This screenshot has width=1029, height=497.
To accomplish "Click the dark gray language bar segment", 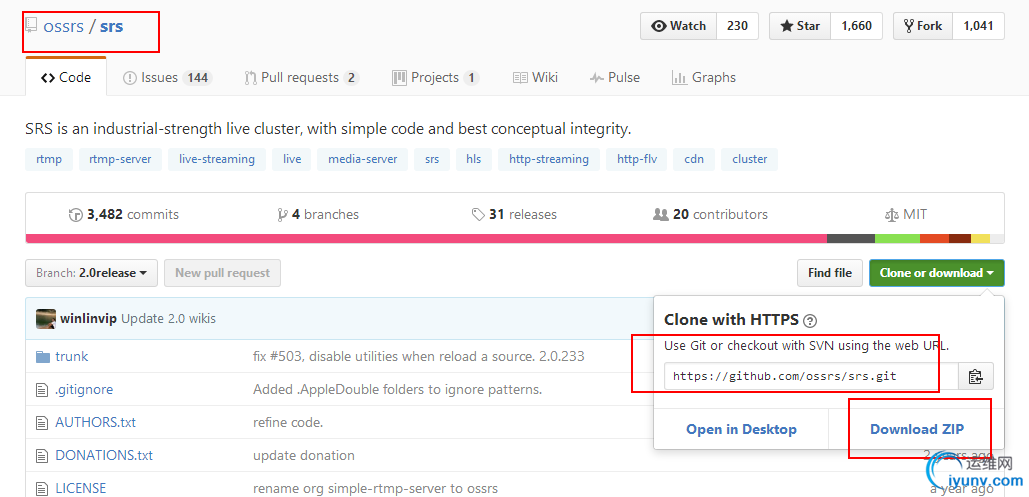I will [850, 238].
